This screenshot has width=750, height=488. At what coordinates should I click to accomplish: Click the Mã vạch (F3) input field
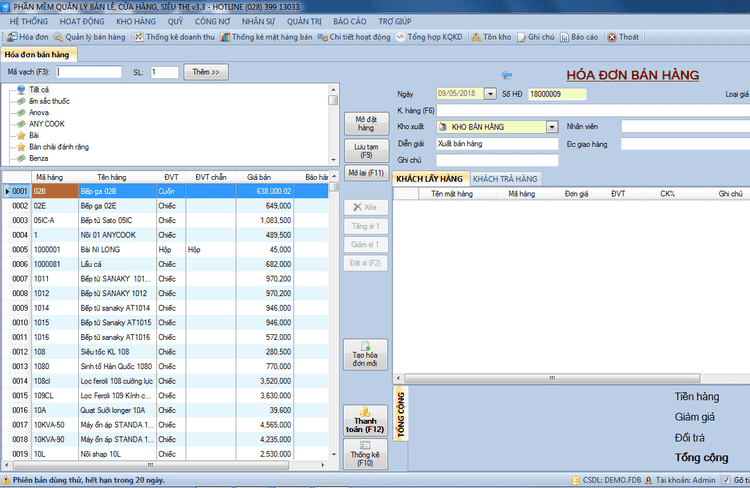point(89,72)
